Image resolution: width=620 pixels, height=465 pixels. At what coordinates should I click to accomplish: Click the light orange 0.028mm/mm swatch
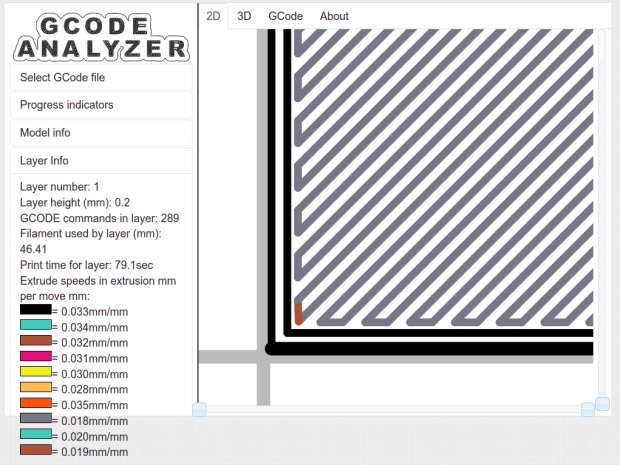(x=36, y=387)
